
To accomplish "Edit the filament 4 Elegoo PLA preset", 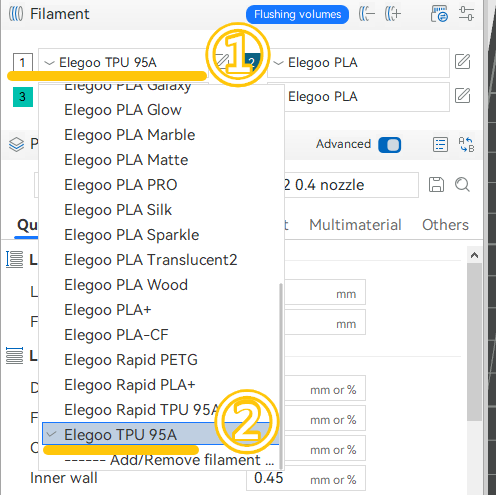I will point(462,96).
